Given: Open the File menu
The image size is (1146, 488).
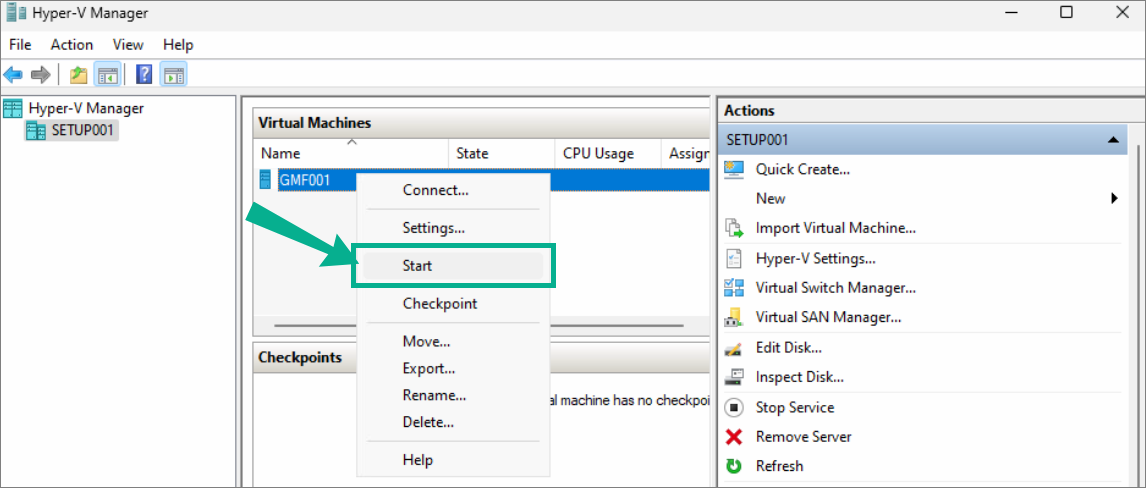Looking at the screenshot, I should coord(20,45).
